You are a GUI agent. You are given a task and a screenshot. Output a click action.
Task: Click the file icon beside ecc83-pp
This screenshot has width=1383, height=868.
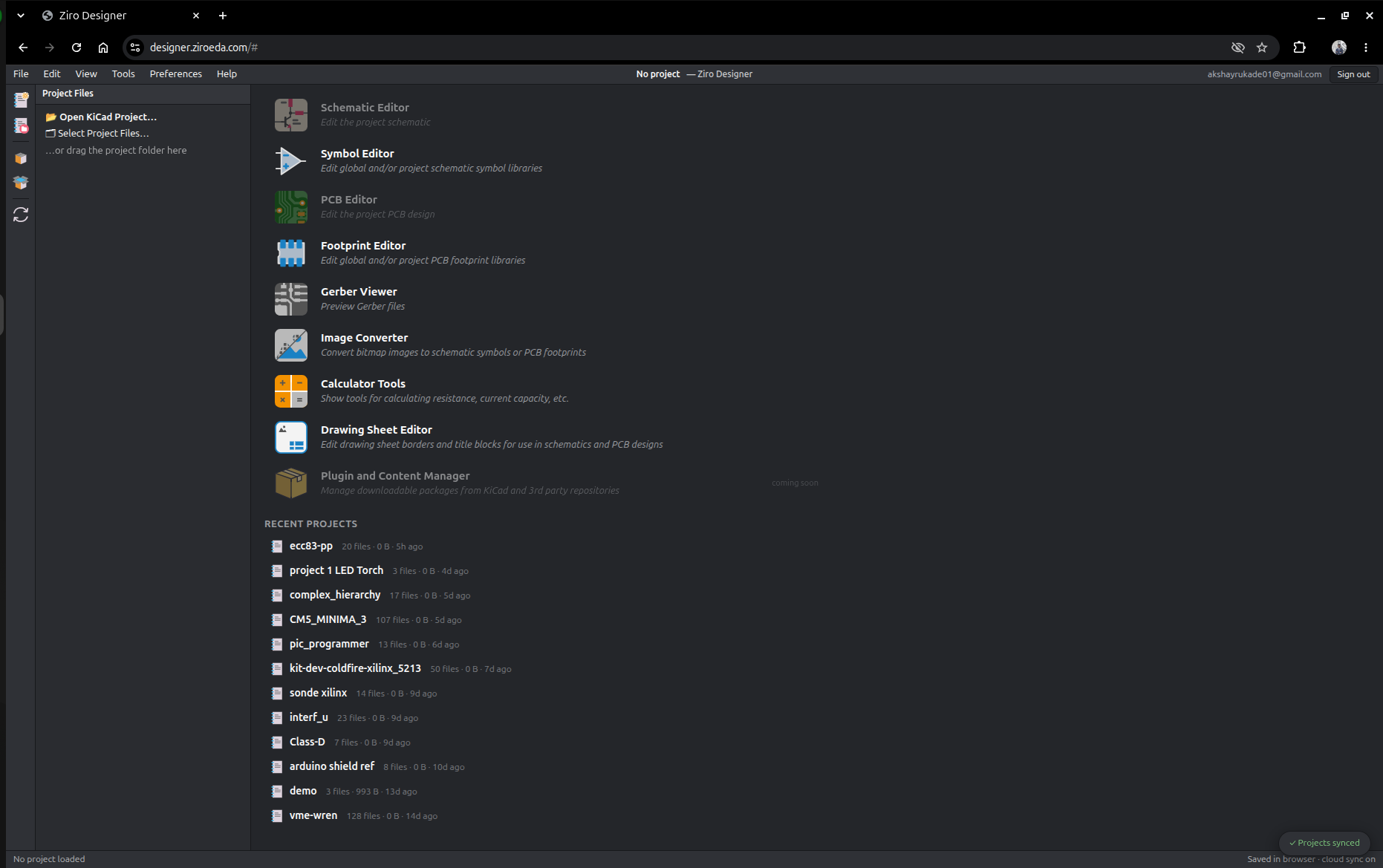click(277, 546)
